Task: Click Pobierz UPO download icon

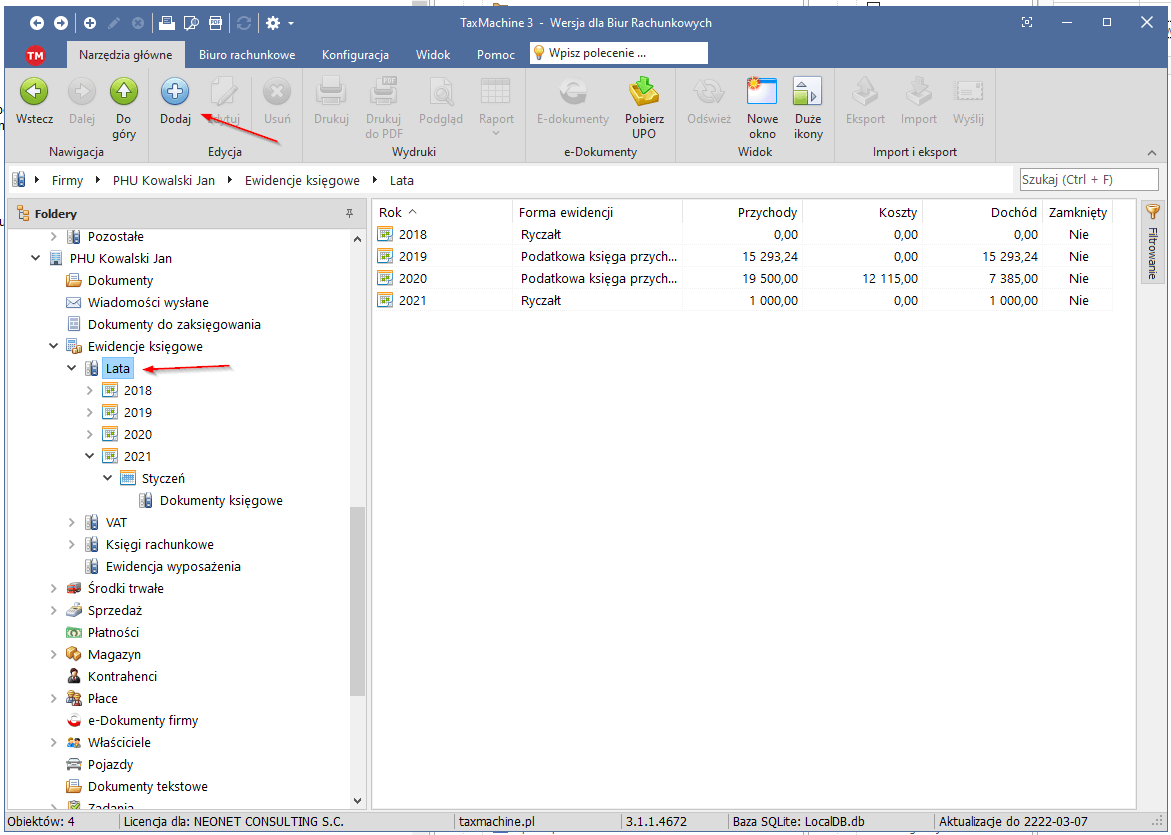Action: tap(644, 94)
